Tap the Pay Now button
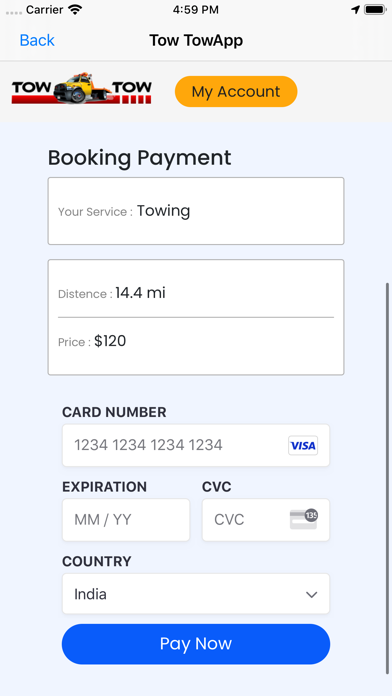The height and width of the screenshot is (696, 392). (x=196, y=644)
